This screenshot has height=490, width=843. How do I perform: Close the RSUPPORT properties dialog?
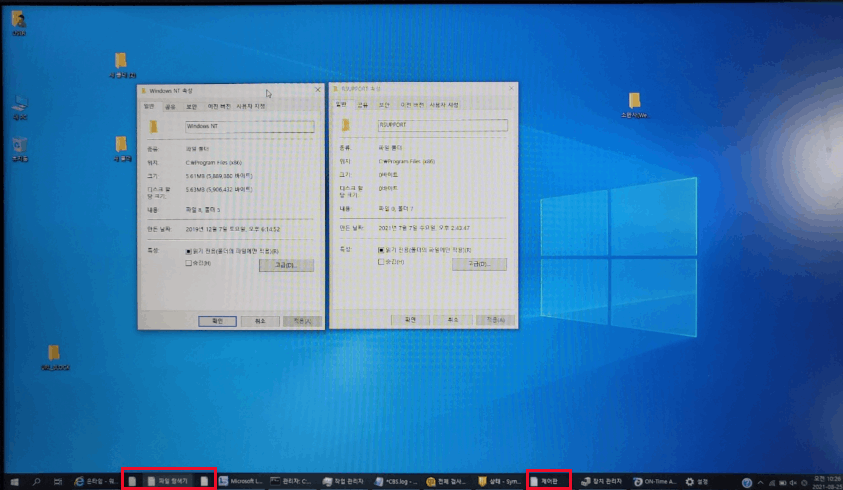coord(511,88)
